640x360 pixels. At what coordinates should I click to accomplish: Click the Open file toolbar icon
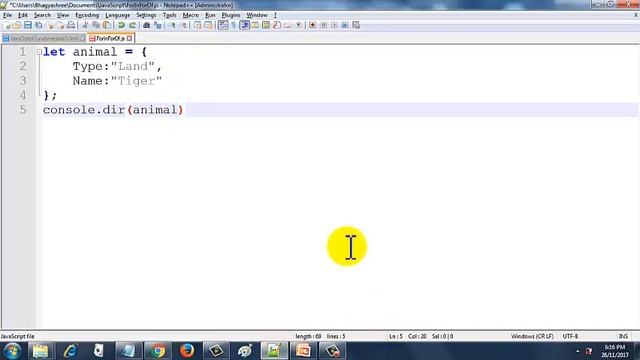pos(16,25)
